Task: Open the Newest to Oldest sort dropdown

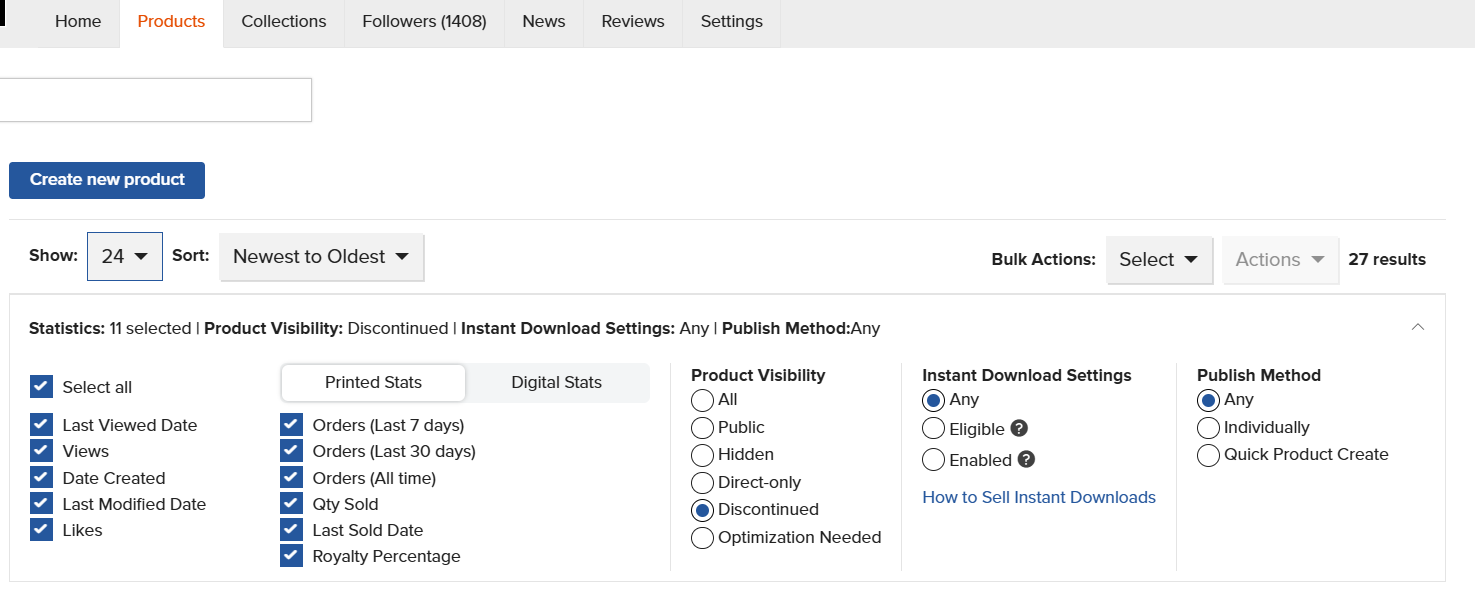Action: coord(322,257)
